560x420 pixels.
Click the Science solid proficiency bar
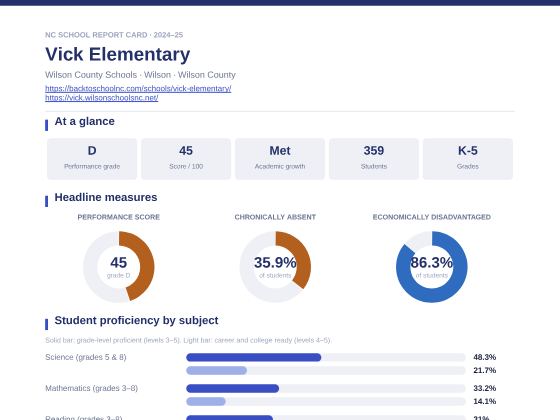254,357
